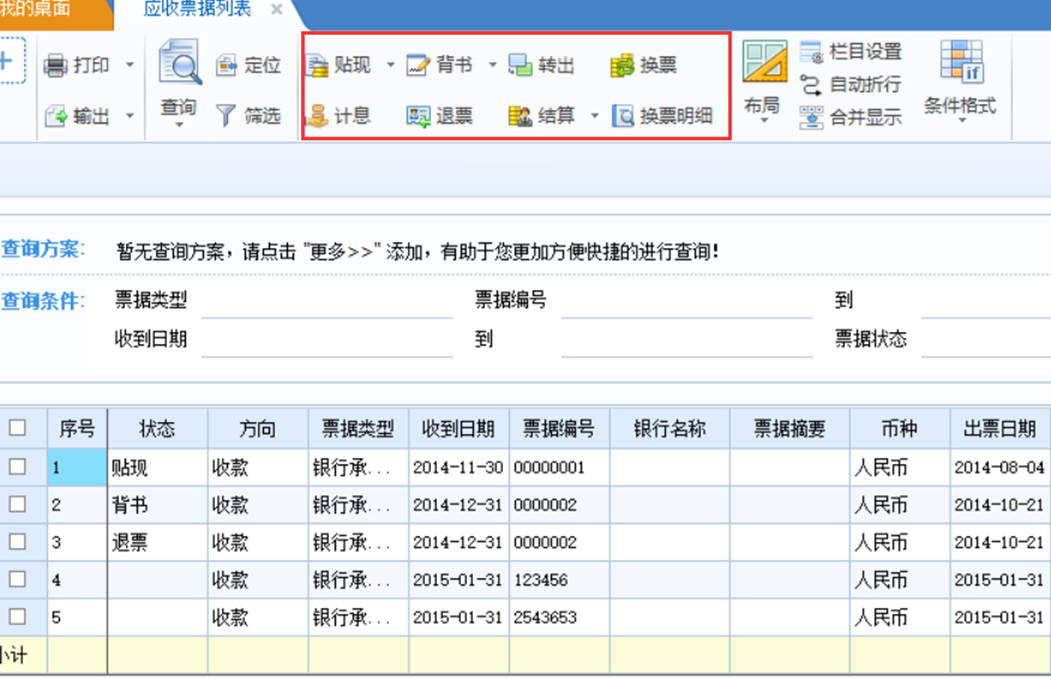Image resolution: width=1051 pixels, height=679 pixels.
Task: Expand the 结算 dropdown arrow
Action: [595, 116]
